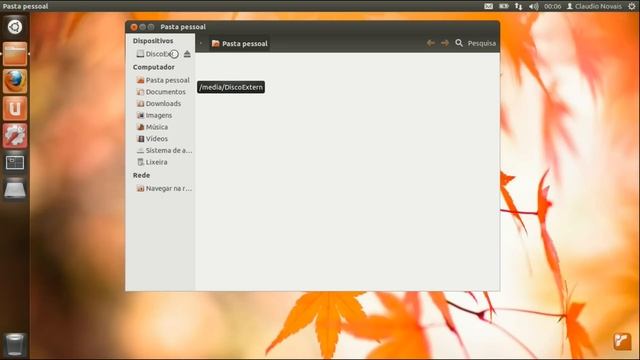Open the mail indicator in top panel

pyautogui.click(x=489, y=6)
